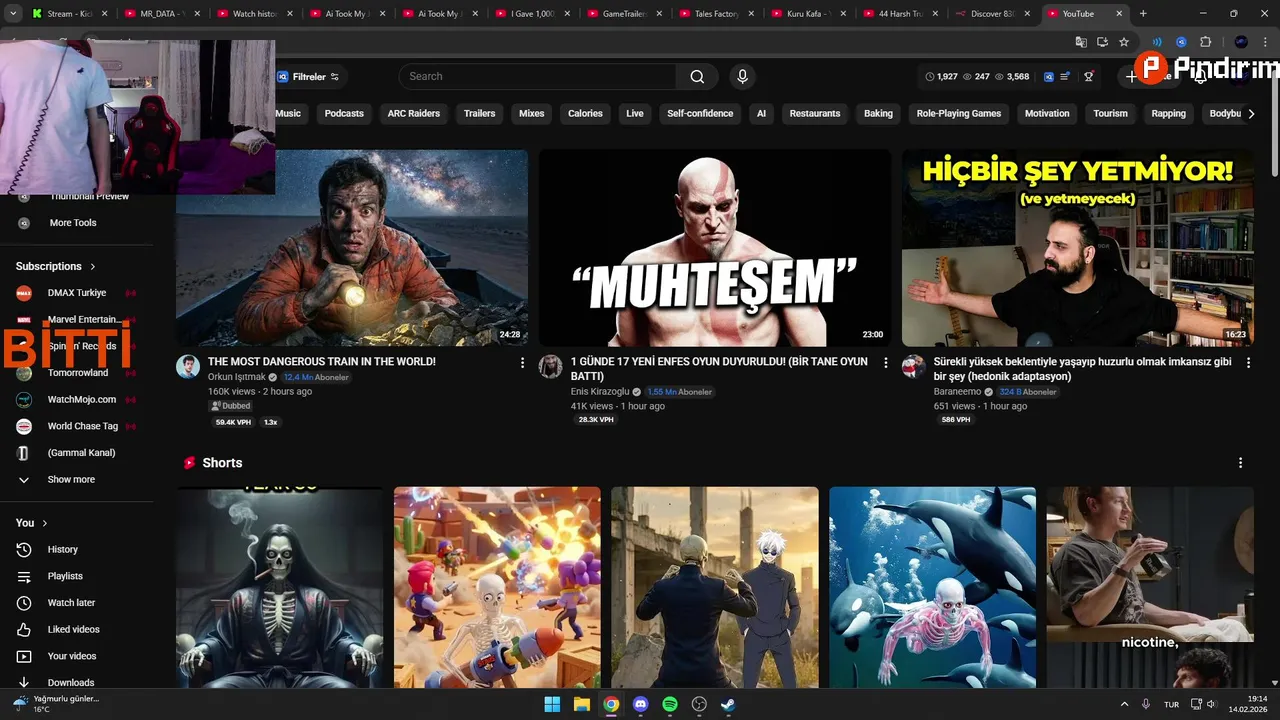Expand the Subscriptions section chevron
Viewport: 1280px width, 720px height.
(93, 267)
